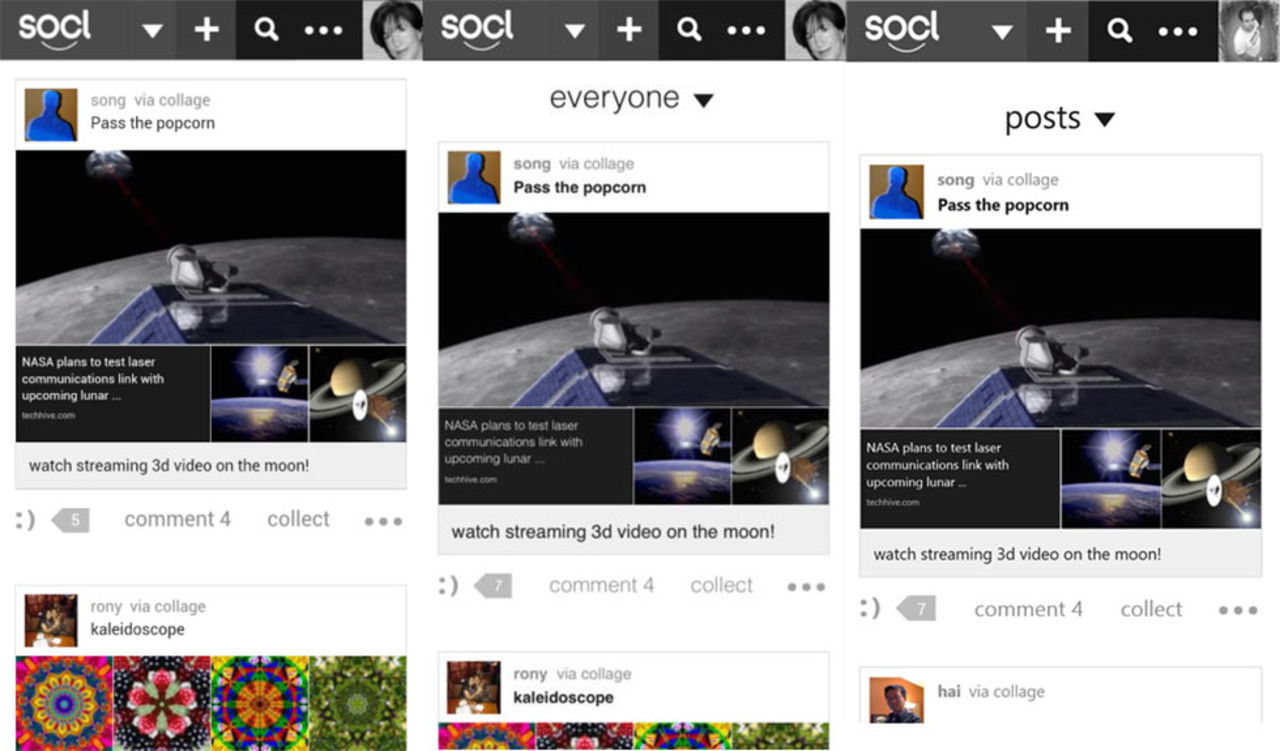Toggle the smiley like on the left screen post
Viewport: 1280px width, 751px height.
tap(26, 520)
